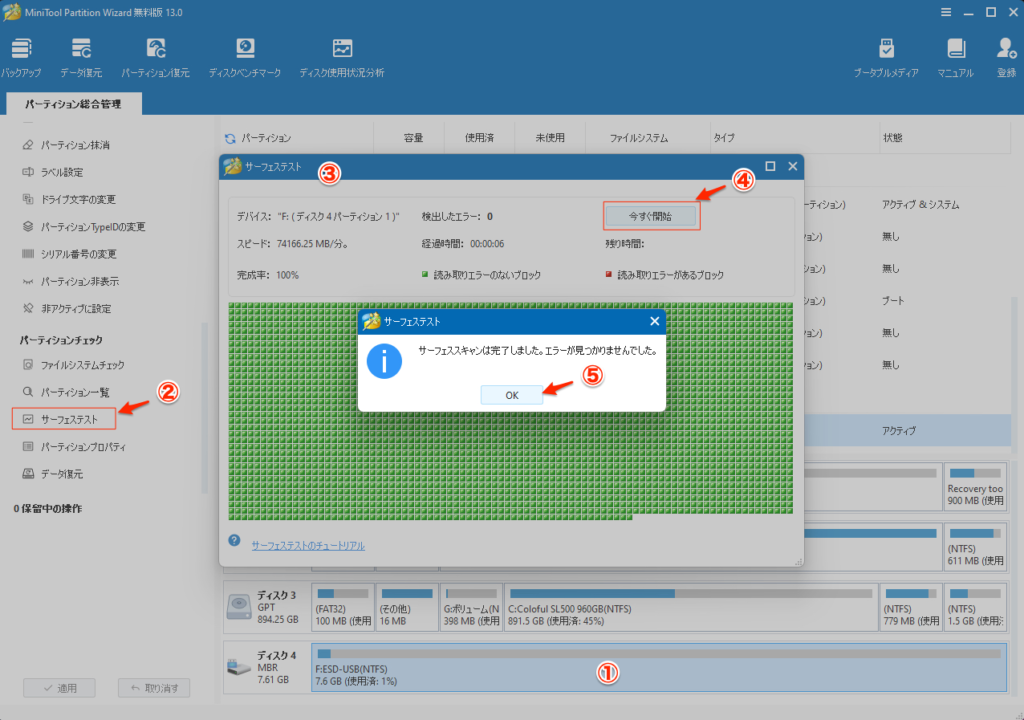The image size is (1024, 720).
Task: Select the F:ESD-USB(NTFS) partition on Disk 4
Action: (658, 668)
